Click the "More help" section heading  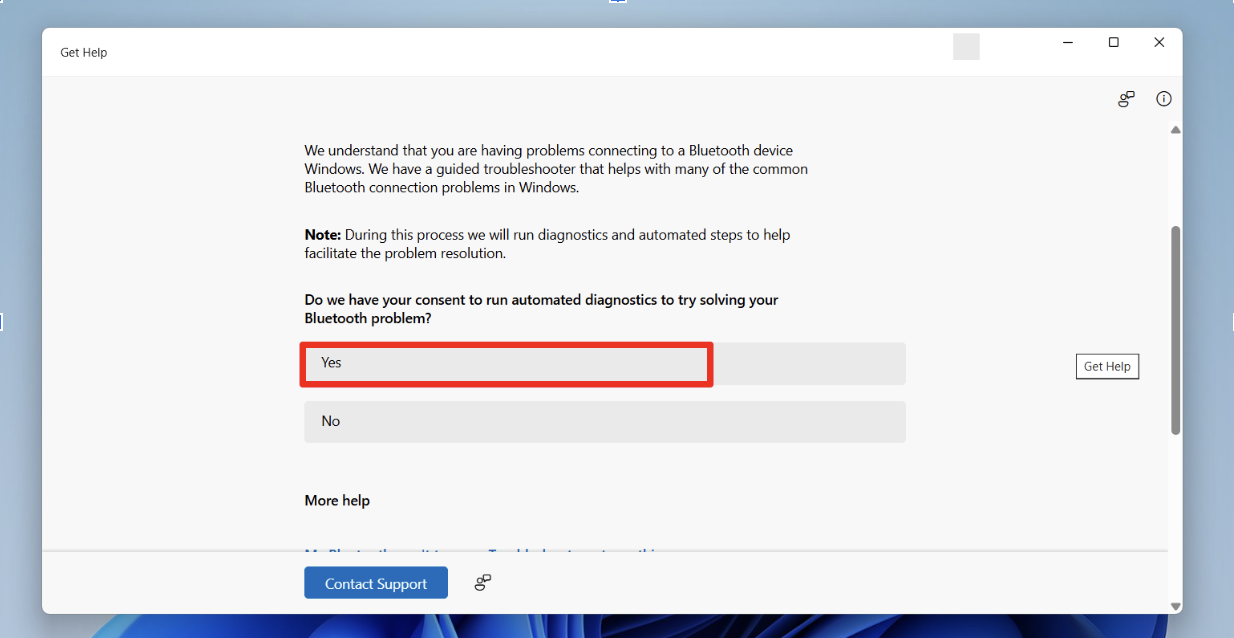337,500
